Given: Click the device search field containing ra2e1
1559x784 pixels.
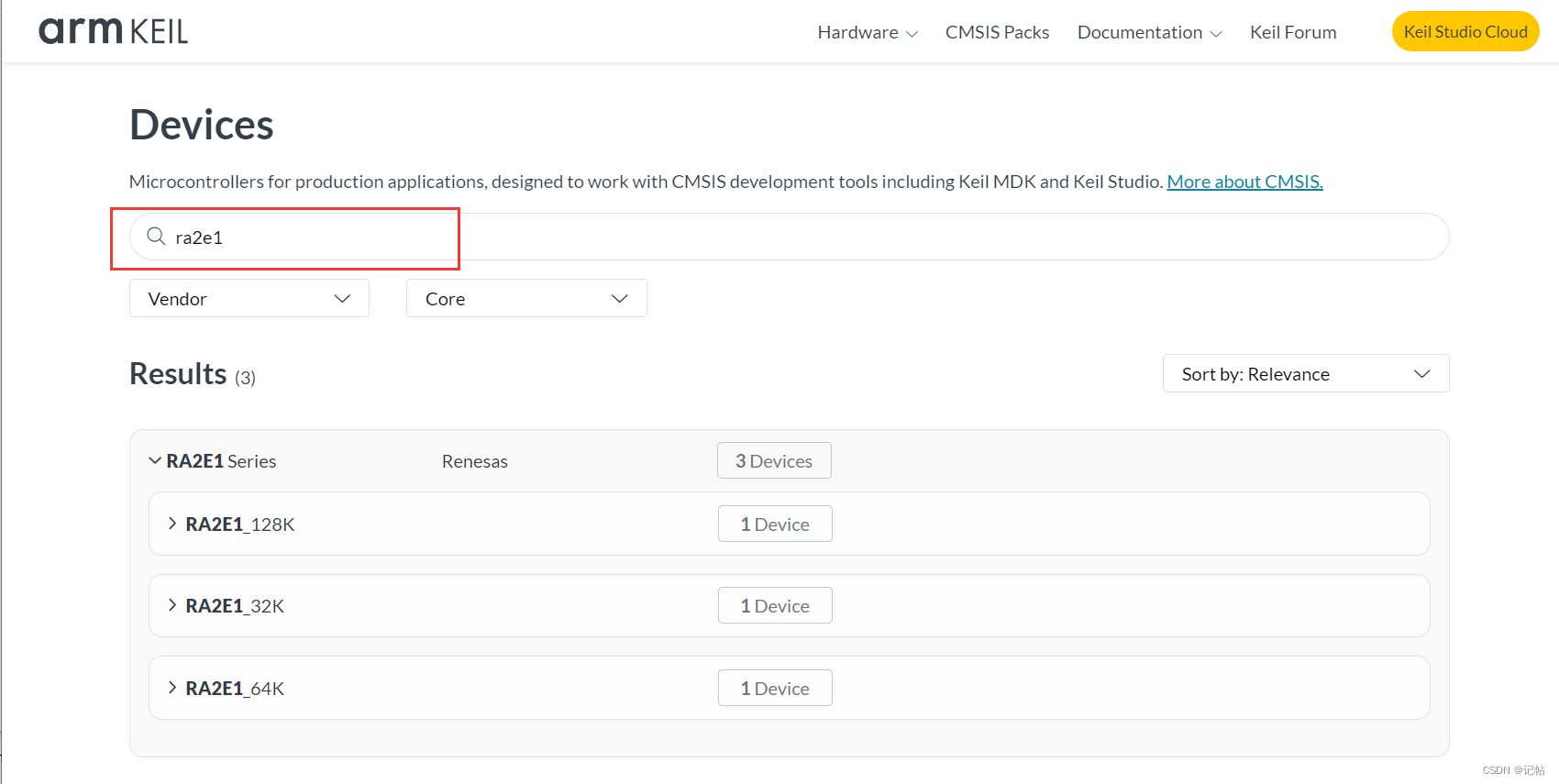Looking at the screenshot, I should tap(789, 237).
